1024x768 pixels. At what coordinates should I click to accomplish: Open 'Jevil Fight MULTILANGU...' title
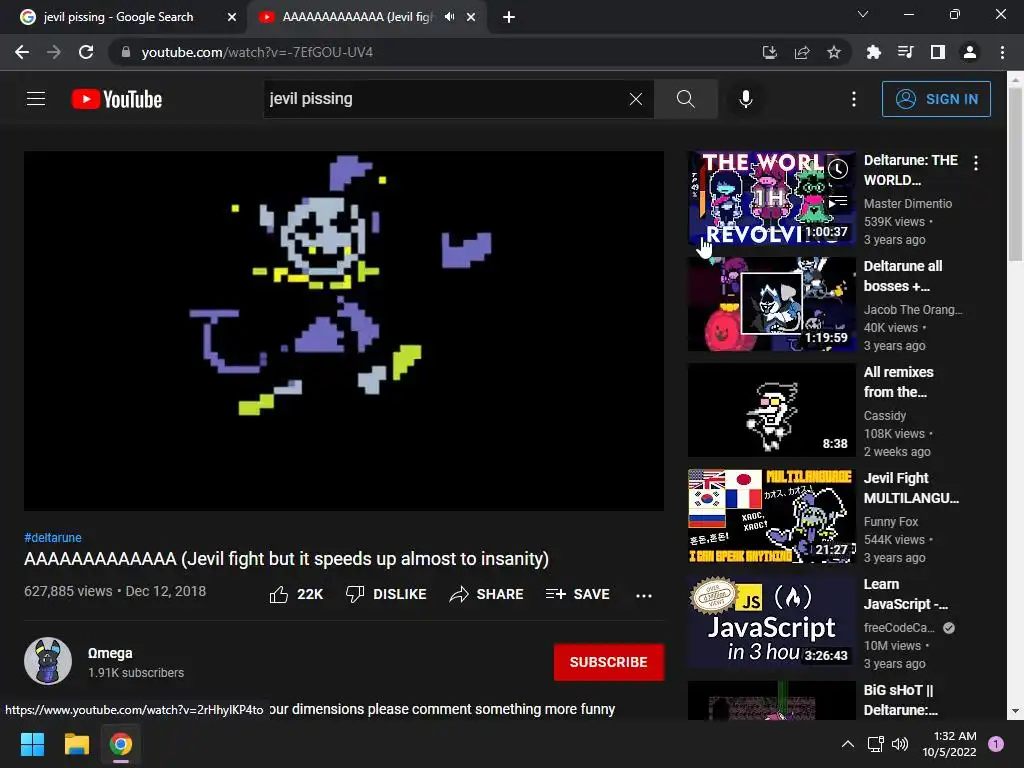[x=911, y=488]
